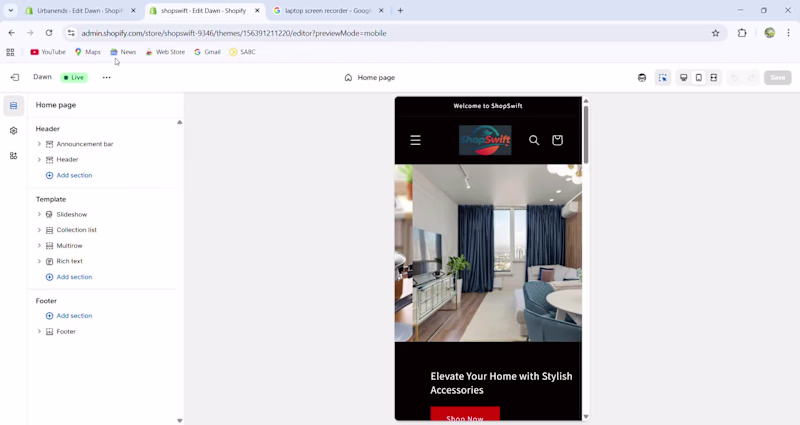Click the search icon in store preview
Image resolution: width=800 pixels, height=425 pixels.
click(x=534, y=140)
